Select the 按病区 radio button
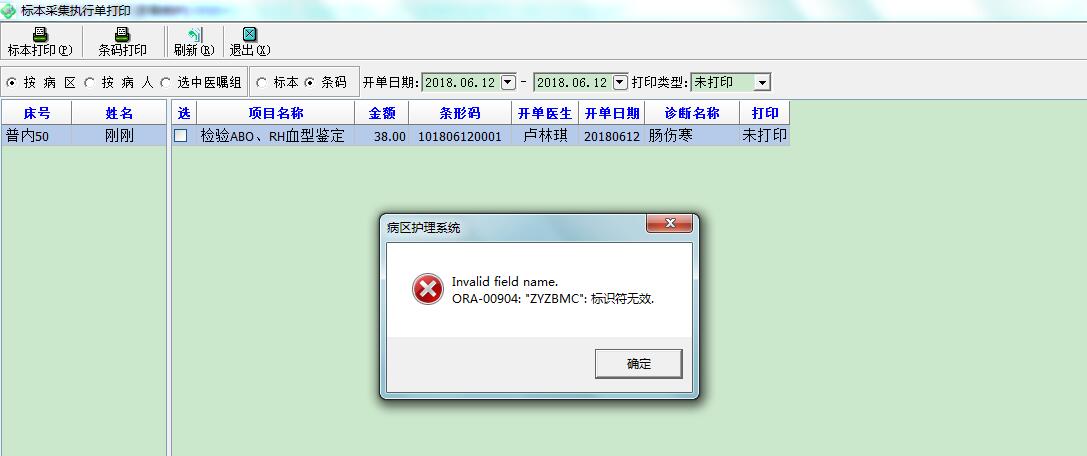 (x=11, y=82)
